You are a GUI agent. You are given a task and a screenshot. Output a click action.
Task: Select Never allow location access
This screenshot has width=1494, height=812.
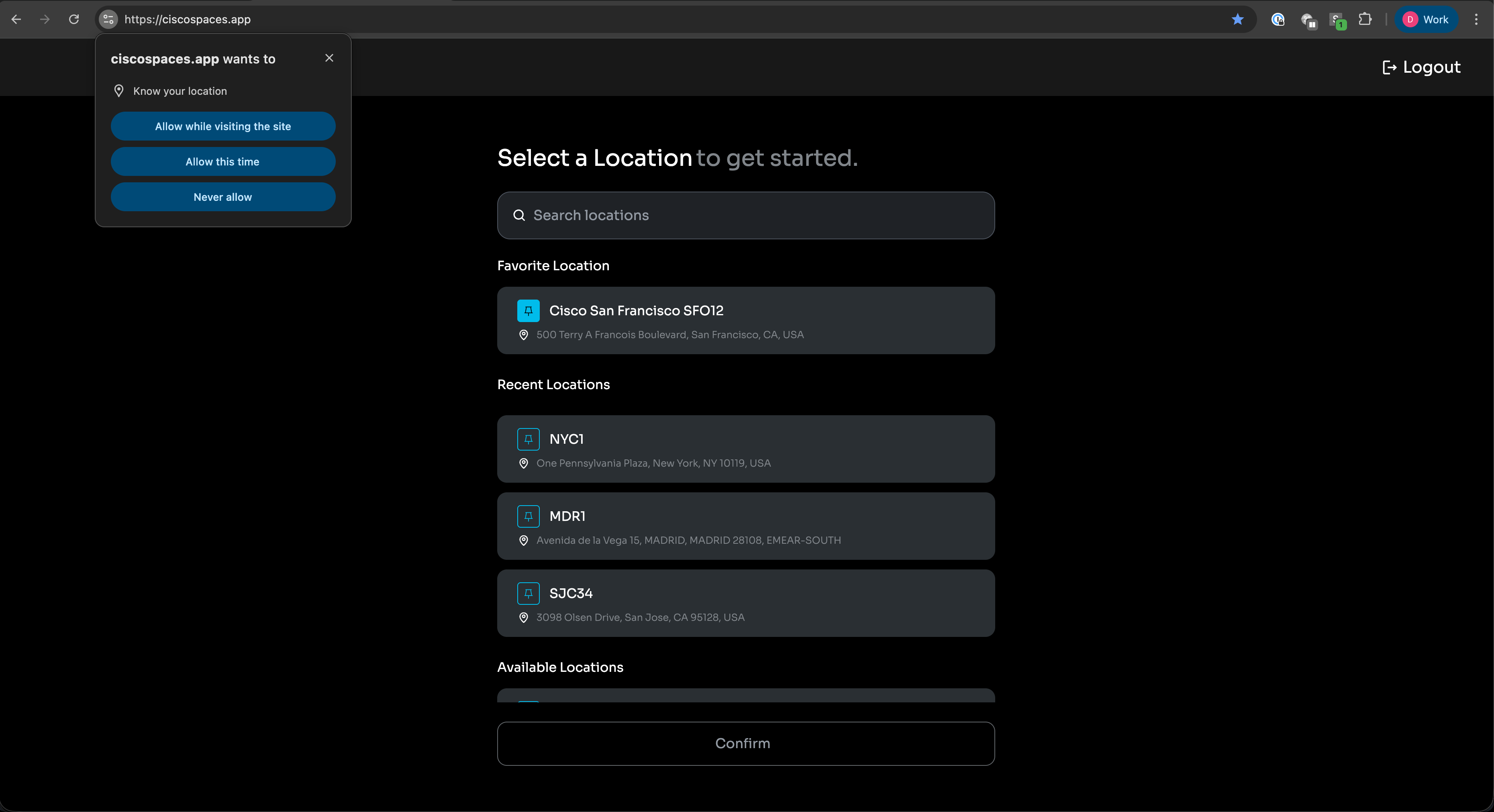[x=223, y=197]
